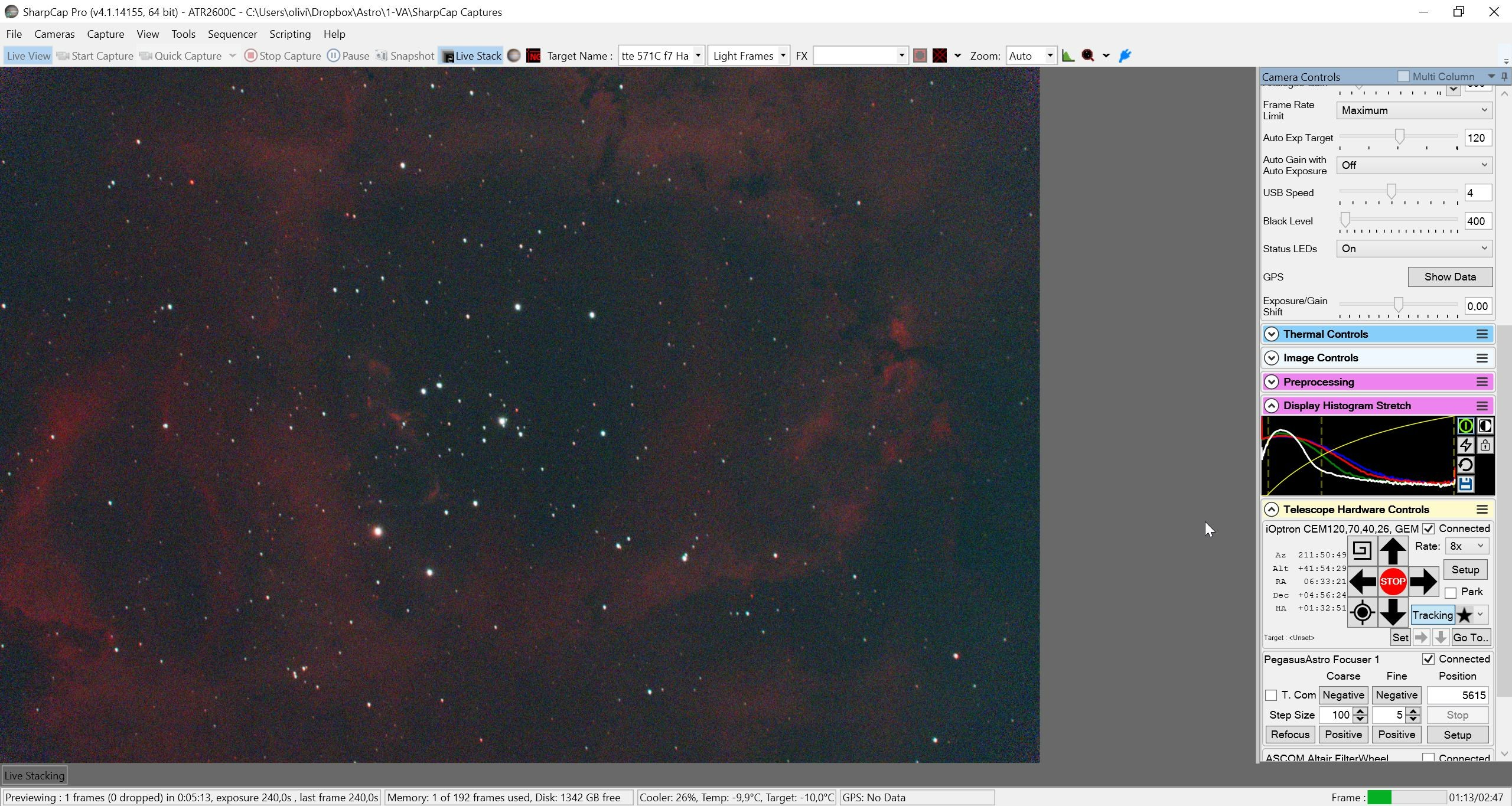Screen dimensions: 1512x806
Task: Click the Black Level slider
Action: point(1398,221)
